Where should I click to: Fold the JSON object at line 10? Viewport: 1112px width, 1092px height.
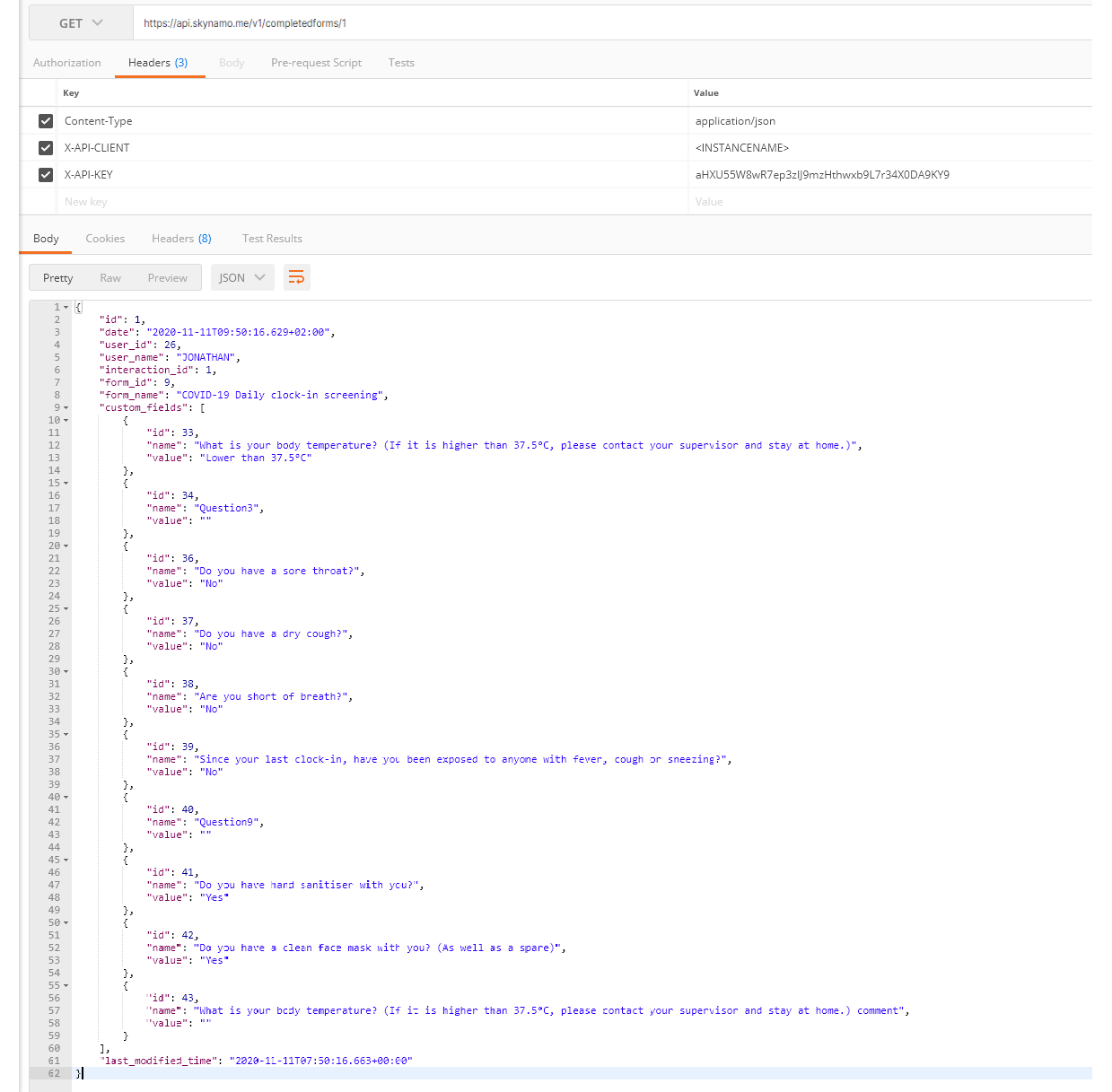(x=66, y=421)
